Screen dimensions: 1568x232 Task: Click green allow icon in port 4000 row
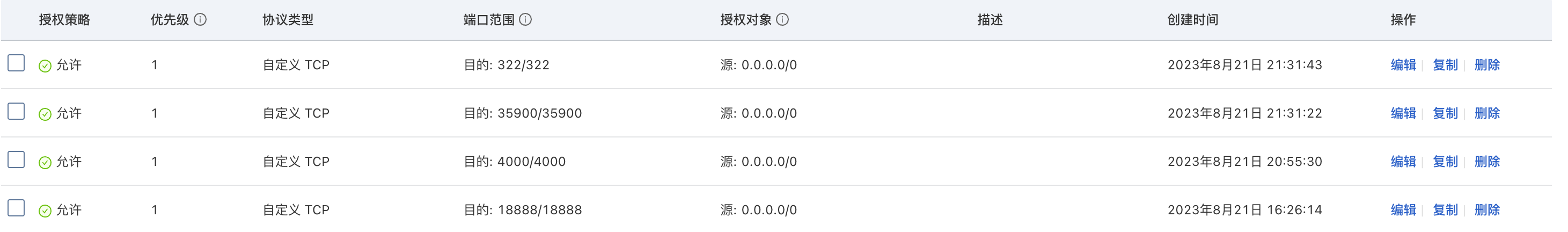click(45, 162)
